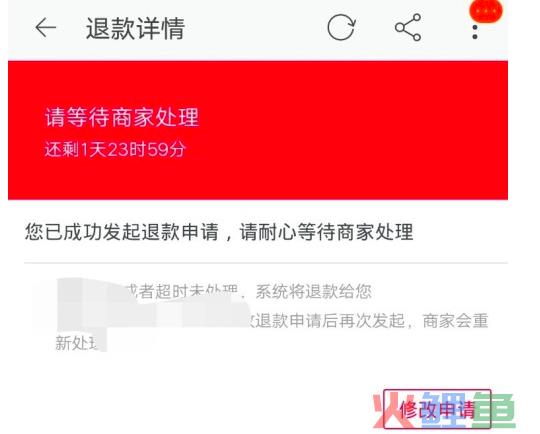
Task: Select the 您已成功发起退款申请 message
Action: click(122, 231)
